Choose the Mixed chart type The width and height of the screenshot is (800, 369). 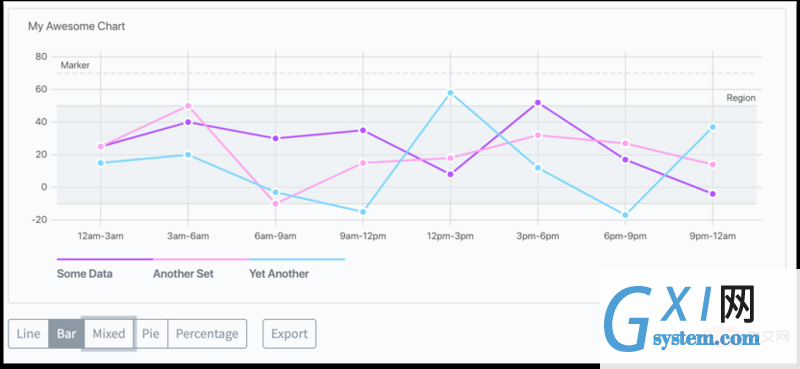109,334
